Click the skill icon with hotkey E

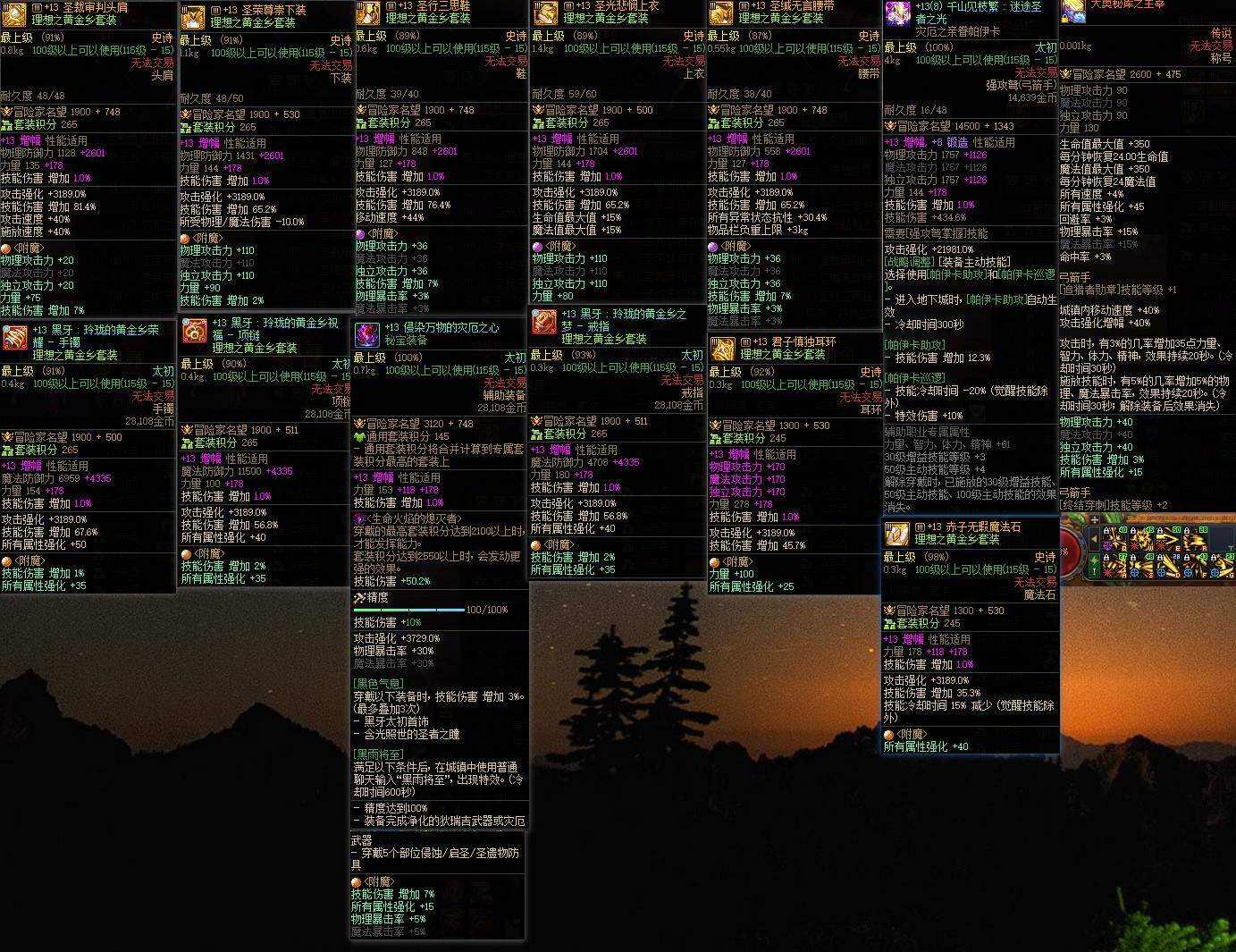click(1168, 539)
